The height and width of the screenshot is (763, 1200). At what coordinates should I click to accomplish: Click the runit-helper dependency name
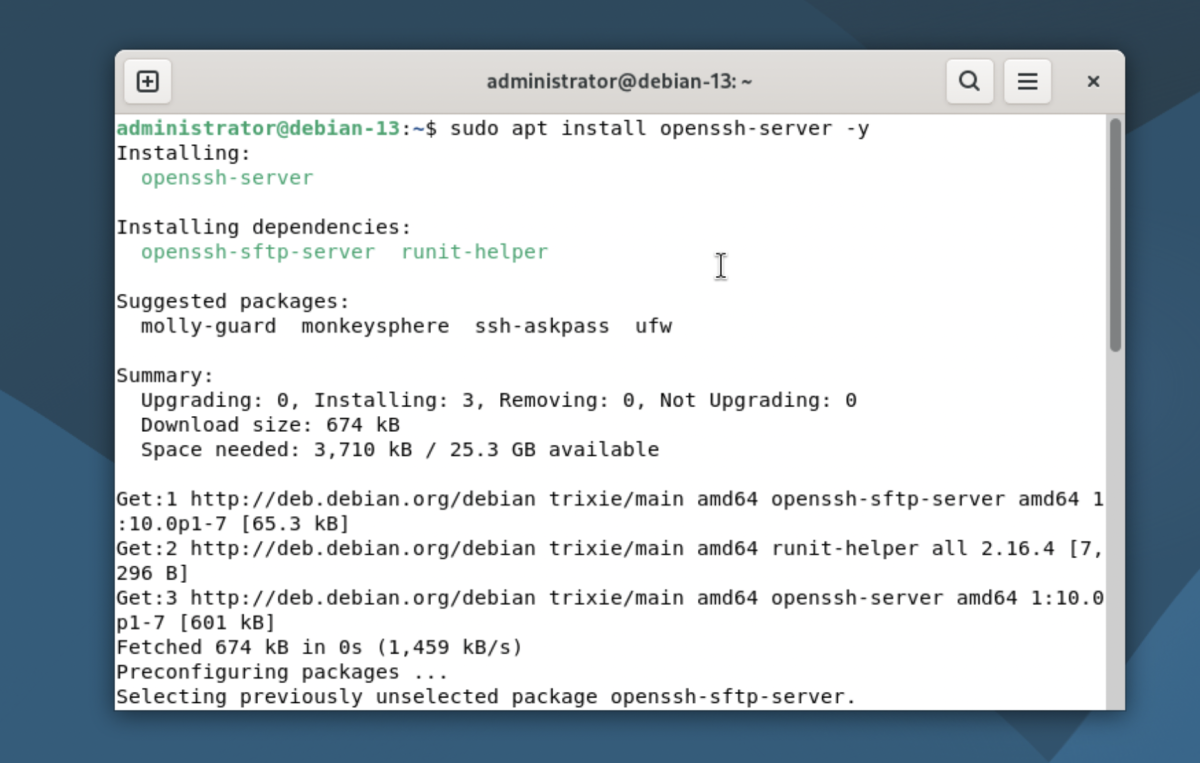[x=474, y=252]
